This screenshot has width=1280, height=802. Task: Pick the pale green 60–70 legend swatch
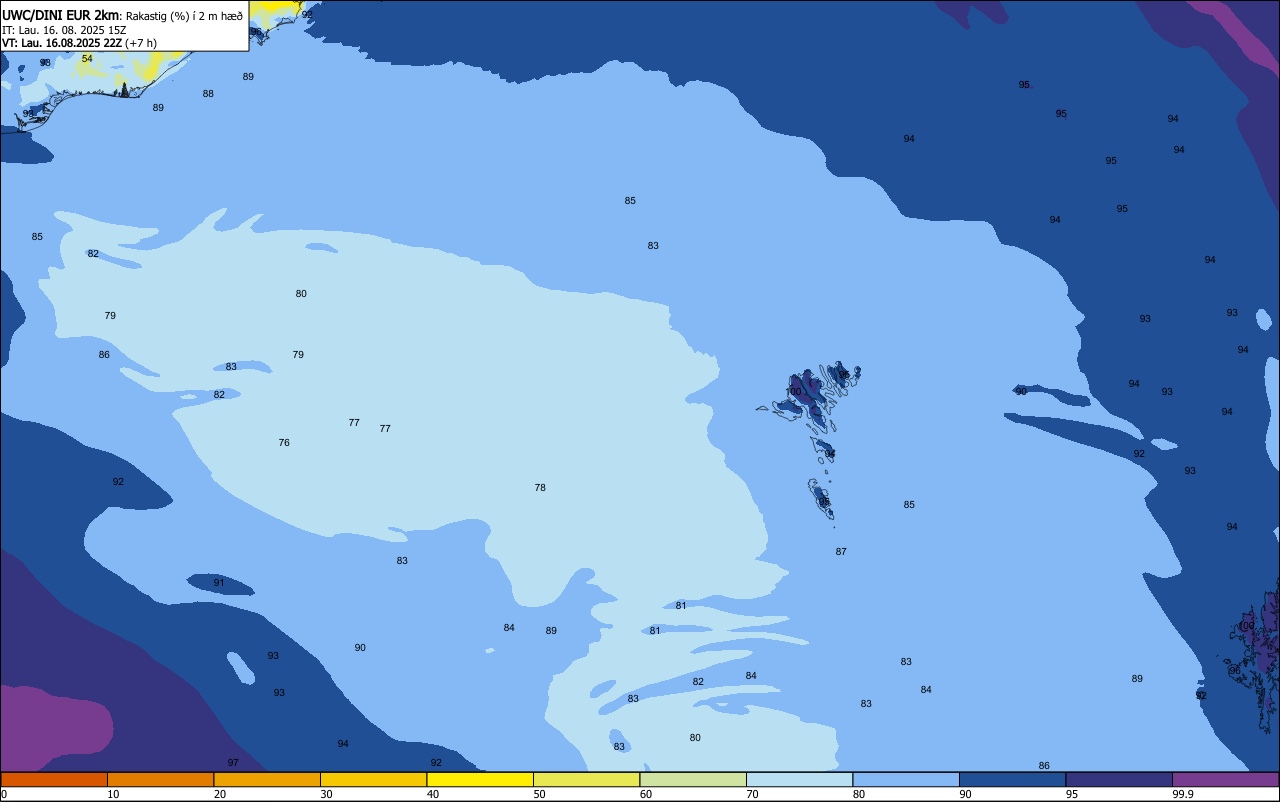coord(693,779)
